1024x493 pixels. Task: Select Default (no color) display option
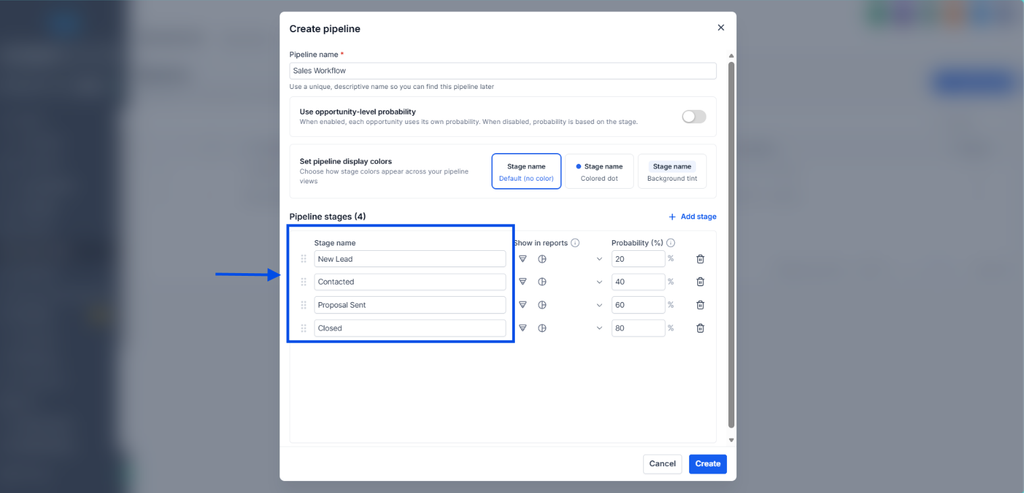(526, 171)
